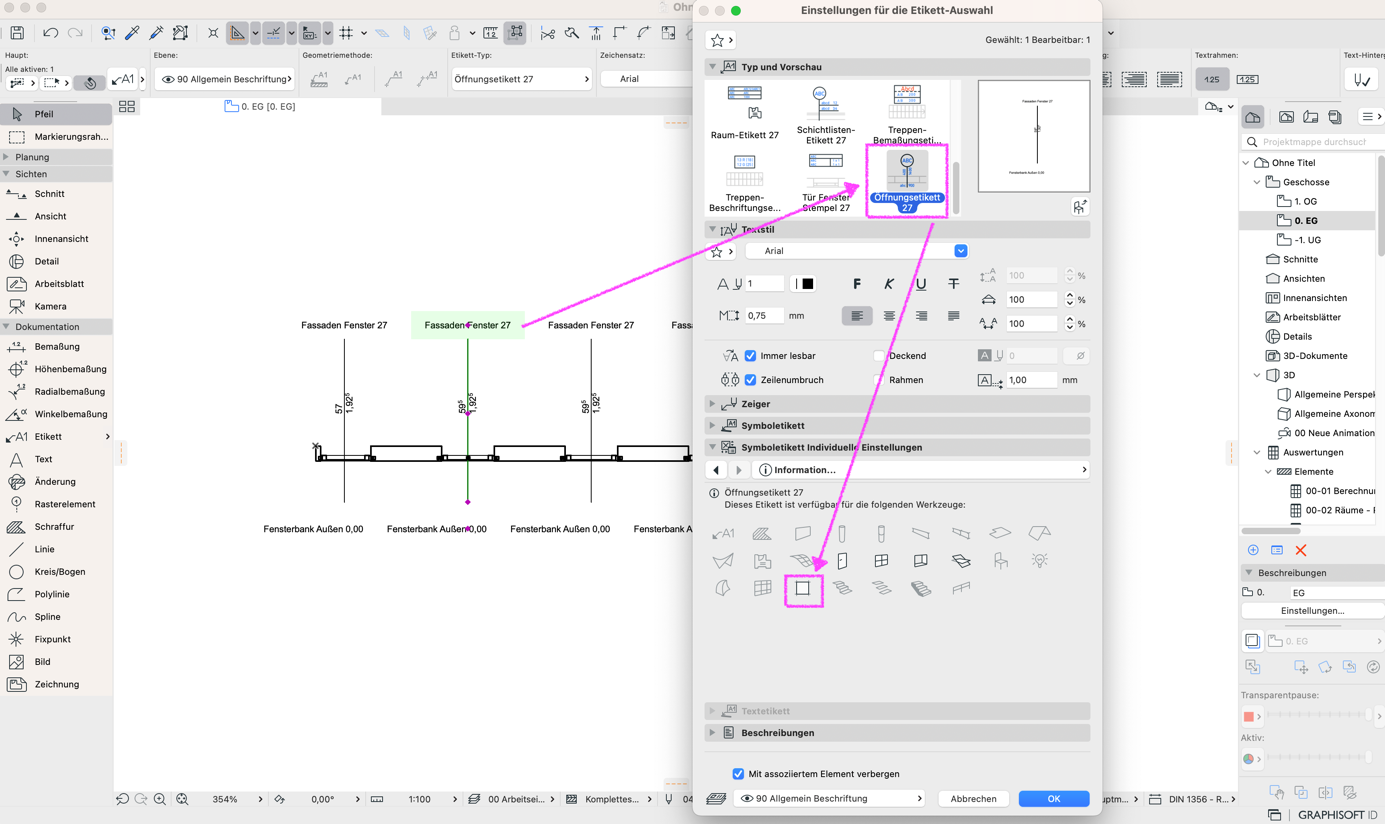Collapse the Geschosse tree node
This screenshot has height=824, width=1385.
pos(1257,182)
